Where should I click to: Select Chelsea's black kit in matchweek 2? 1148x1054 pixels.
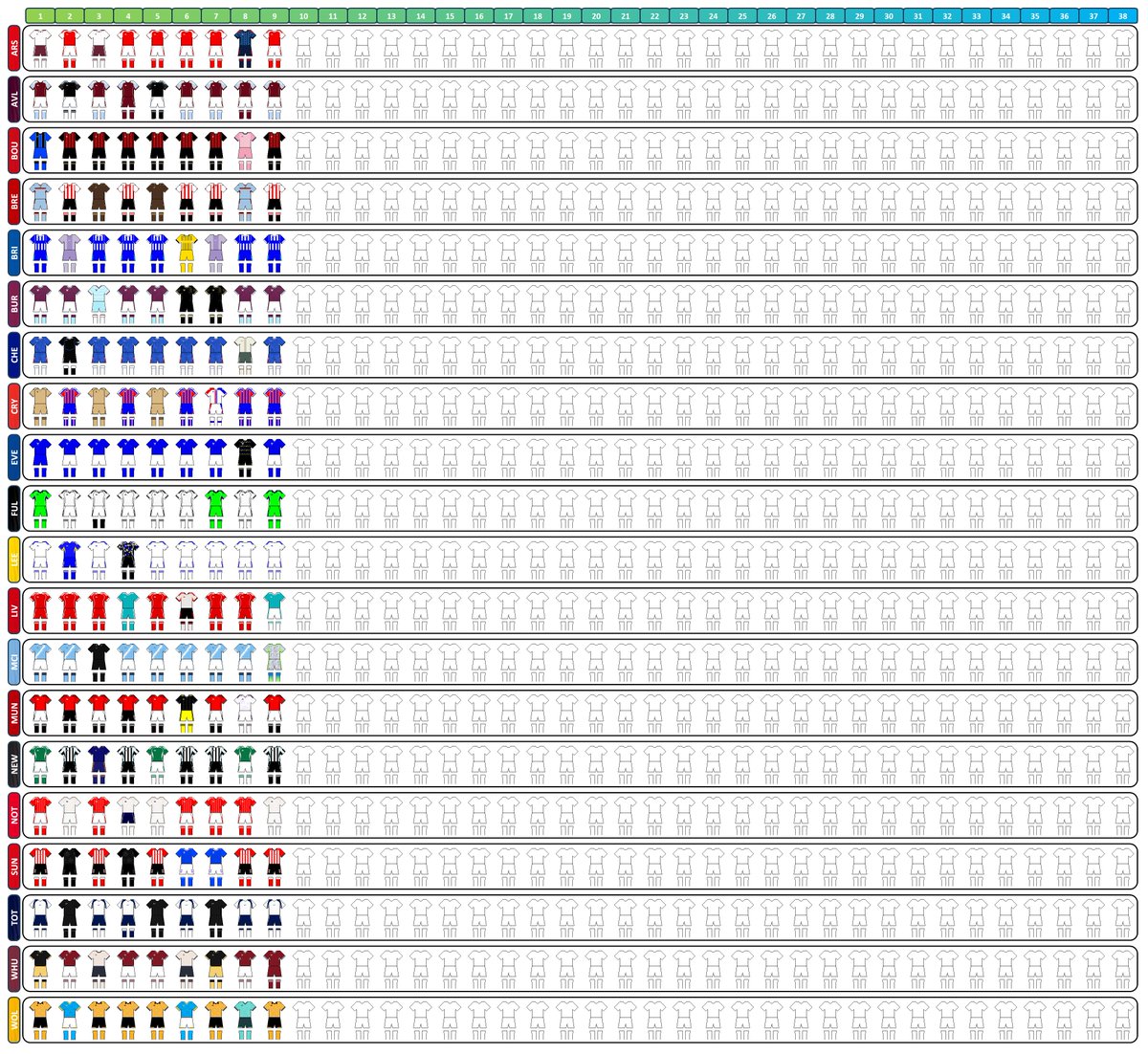pyautogui.click(x=70, y=356)
